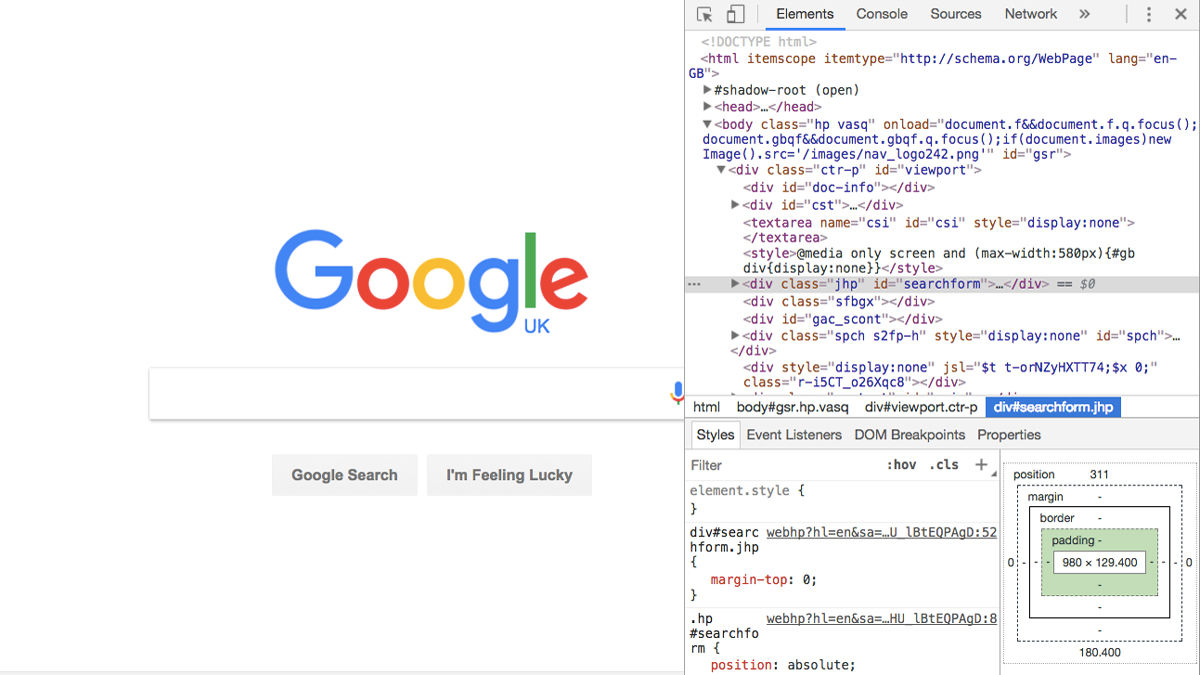Switch to the Console tab
Viewport: 1200px width, 675px height.
(x=882, y=14)
